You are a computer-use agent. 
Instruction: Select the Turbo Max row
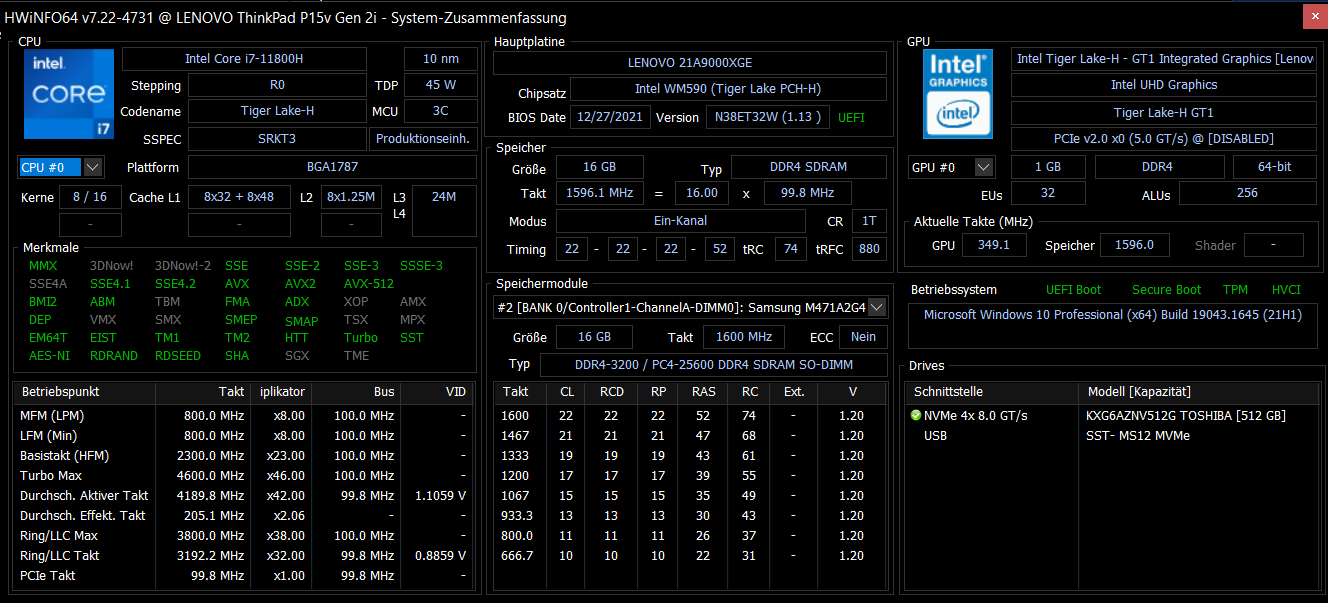pos(243,475)
